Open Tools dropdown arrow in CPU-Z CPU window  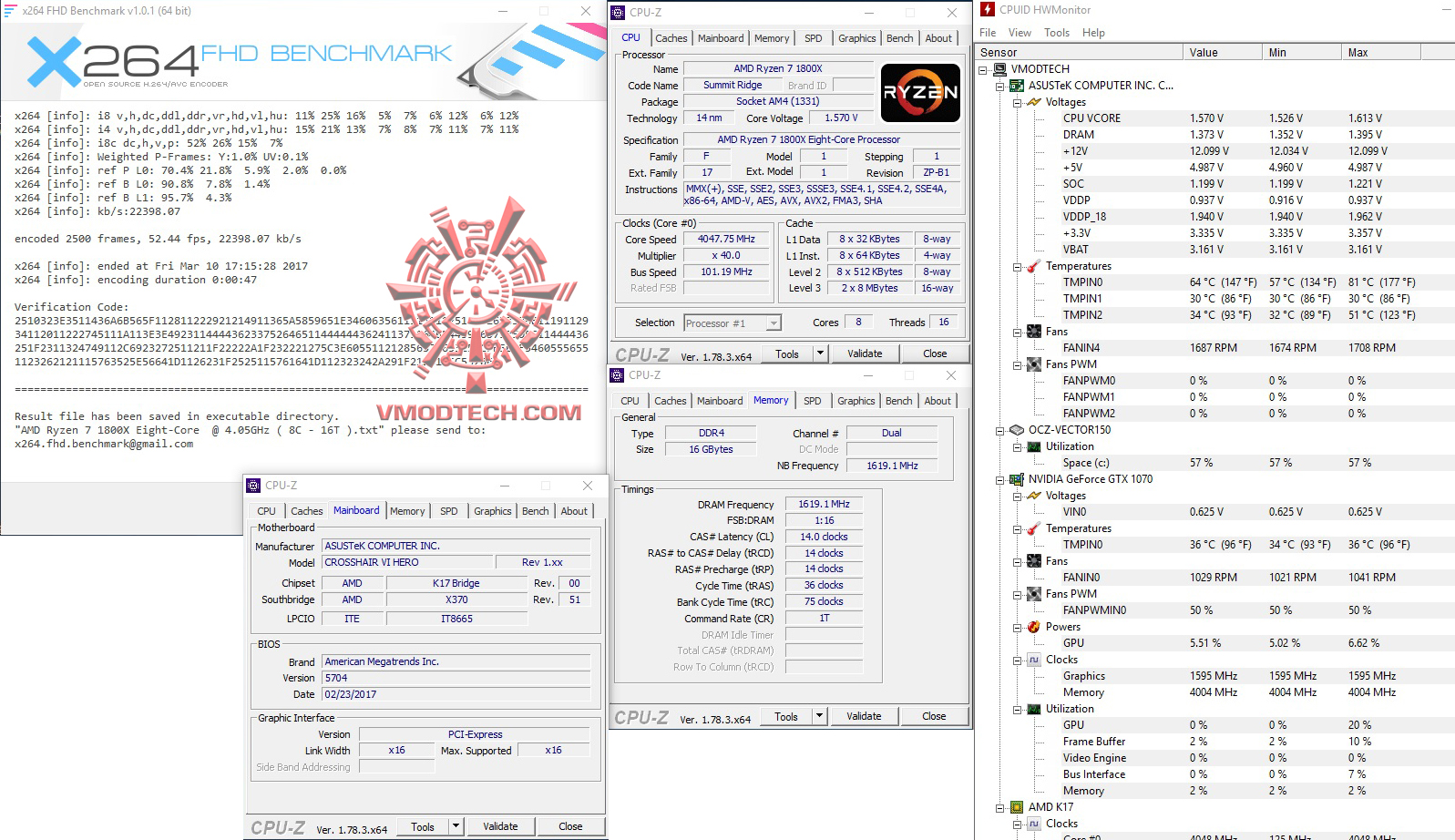(x=820, y=353)
